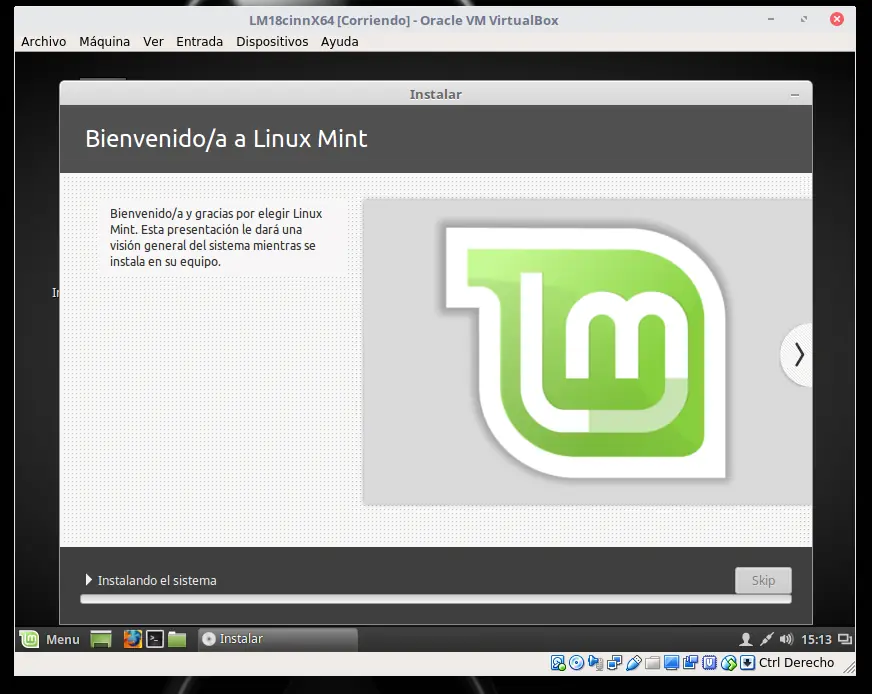Click the 15:13 clock in the panel
Viewport: 872px width, 694px height.
[816, 640]
